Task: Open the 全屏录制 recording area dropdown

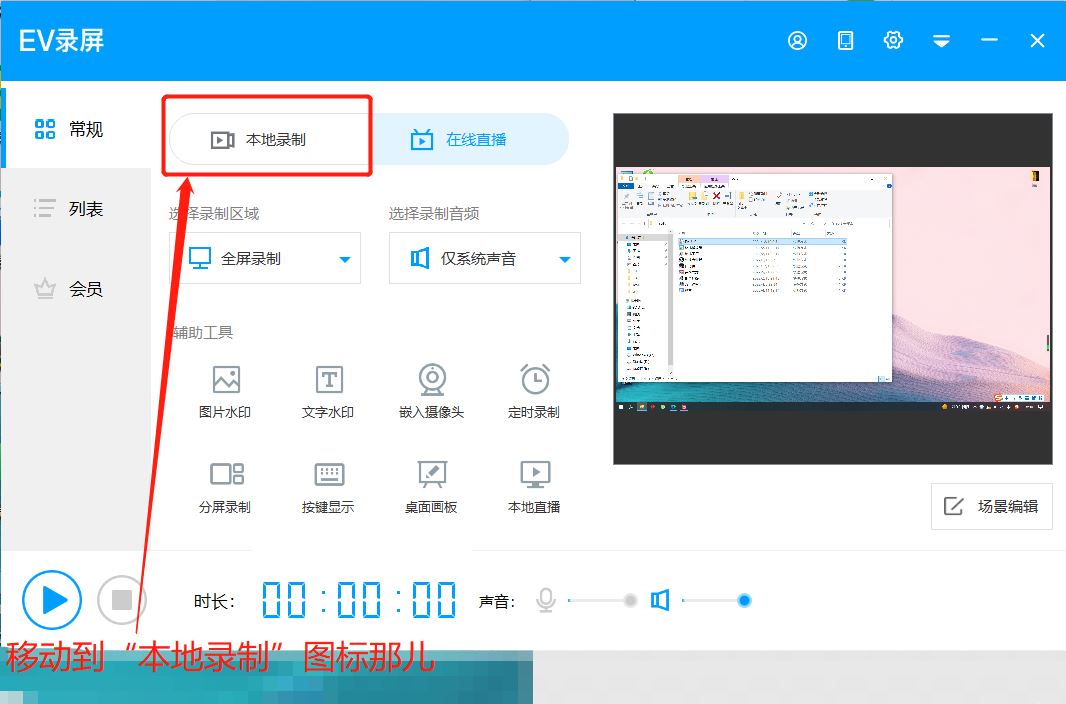Action: pyautogui.click(x=264, y=258)
